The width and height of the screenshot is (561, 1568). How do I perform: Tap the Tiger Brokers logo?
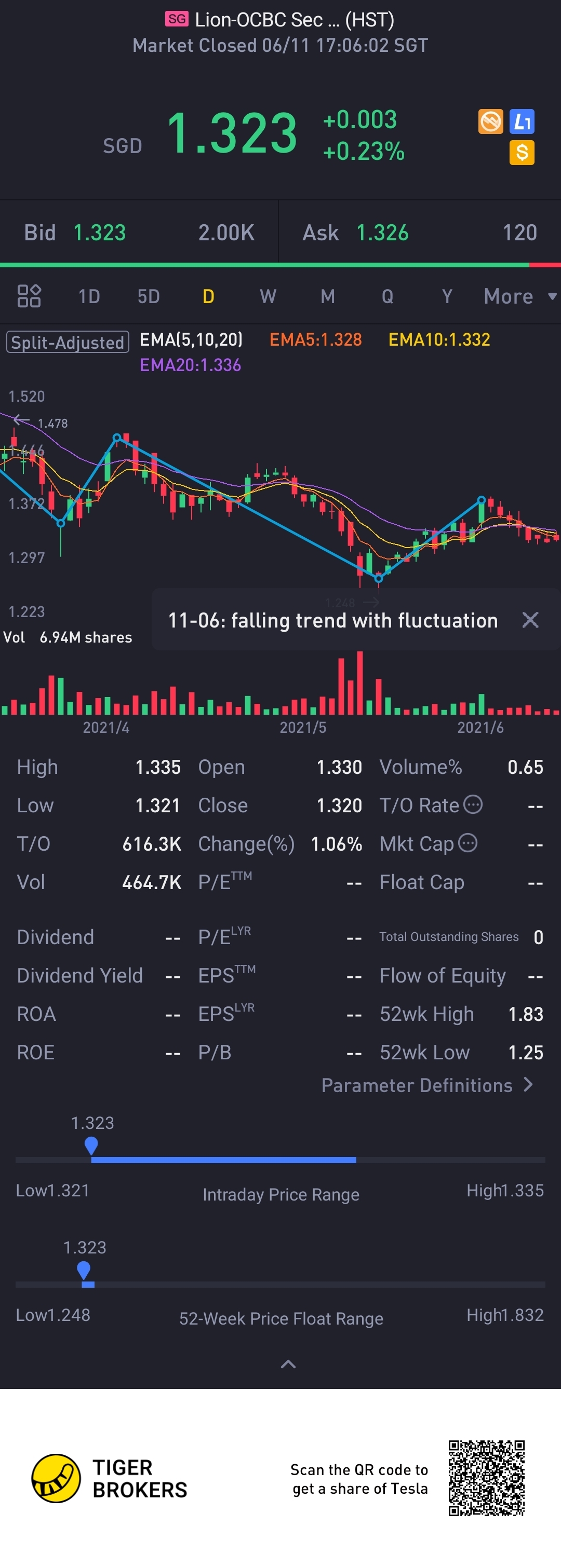tap(56, 1479)
